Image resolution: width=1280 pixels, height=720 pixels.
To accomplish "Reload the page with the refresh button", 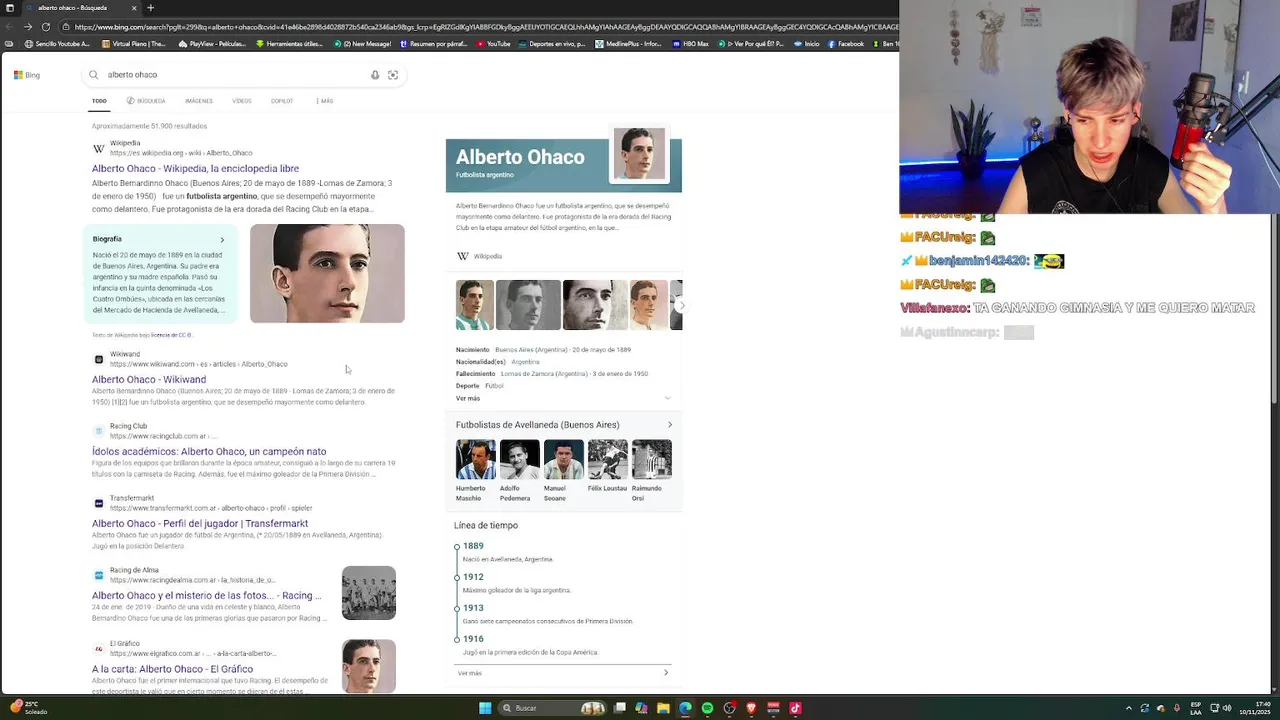I will pyautogui.click(x=46, y=27).
